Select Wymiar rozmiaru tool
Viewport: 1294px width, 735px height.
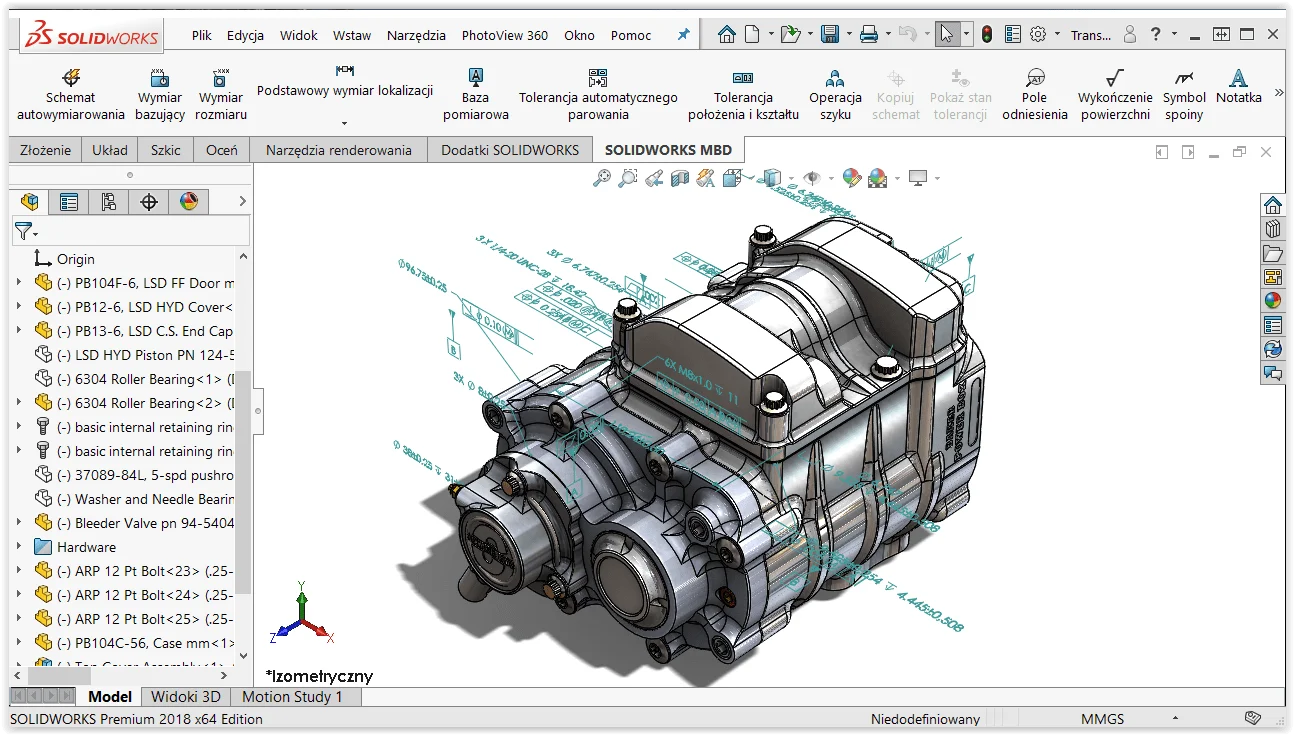coord(221,94)
